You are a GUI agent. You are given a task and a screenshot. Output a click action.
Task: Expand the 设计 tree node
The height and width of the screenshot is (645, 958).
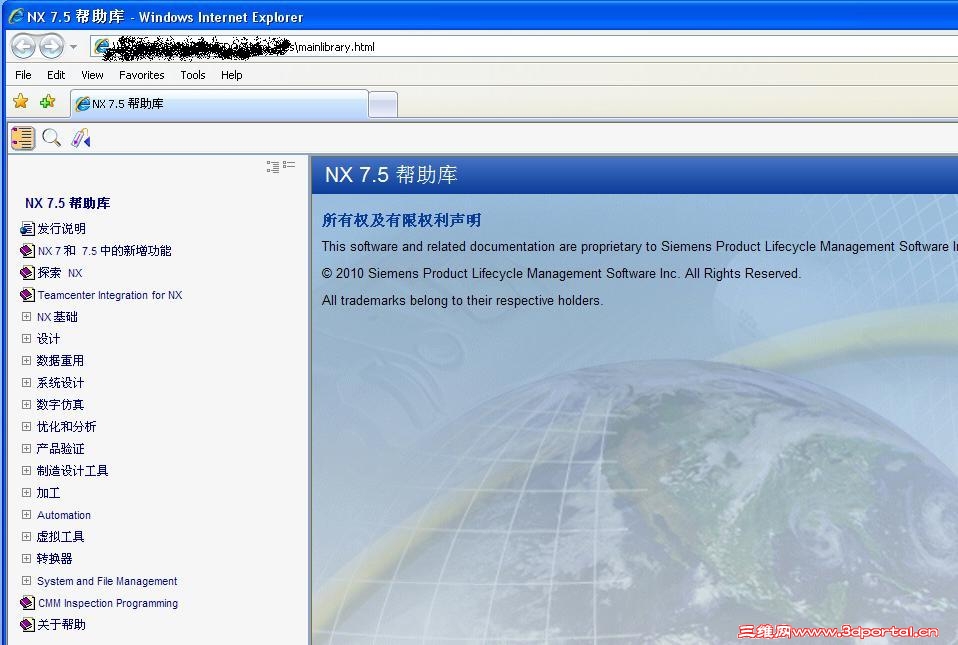point(26,338)
